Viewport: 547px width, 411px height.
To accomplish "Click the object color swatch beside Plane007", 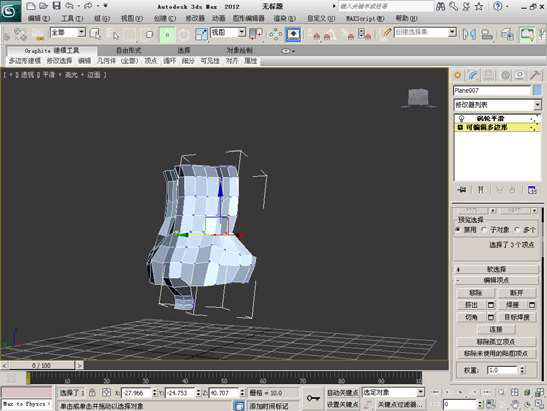I will pos(538,90).
